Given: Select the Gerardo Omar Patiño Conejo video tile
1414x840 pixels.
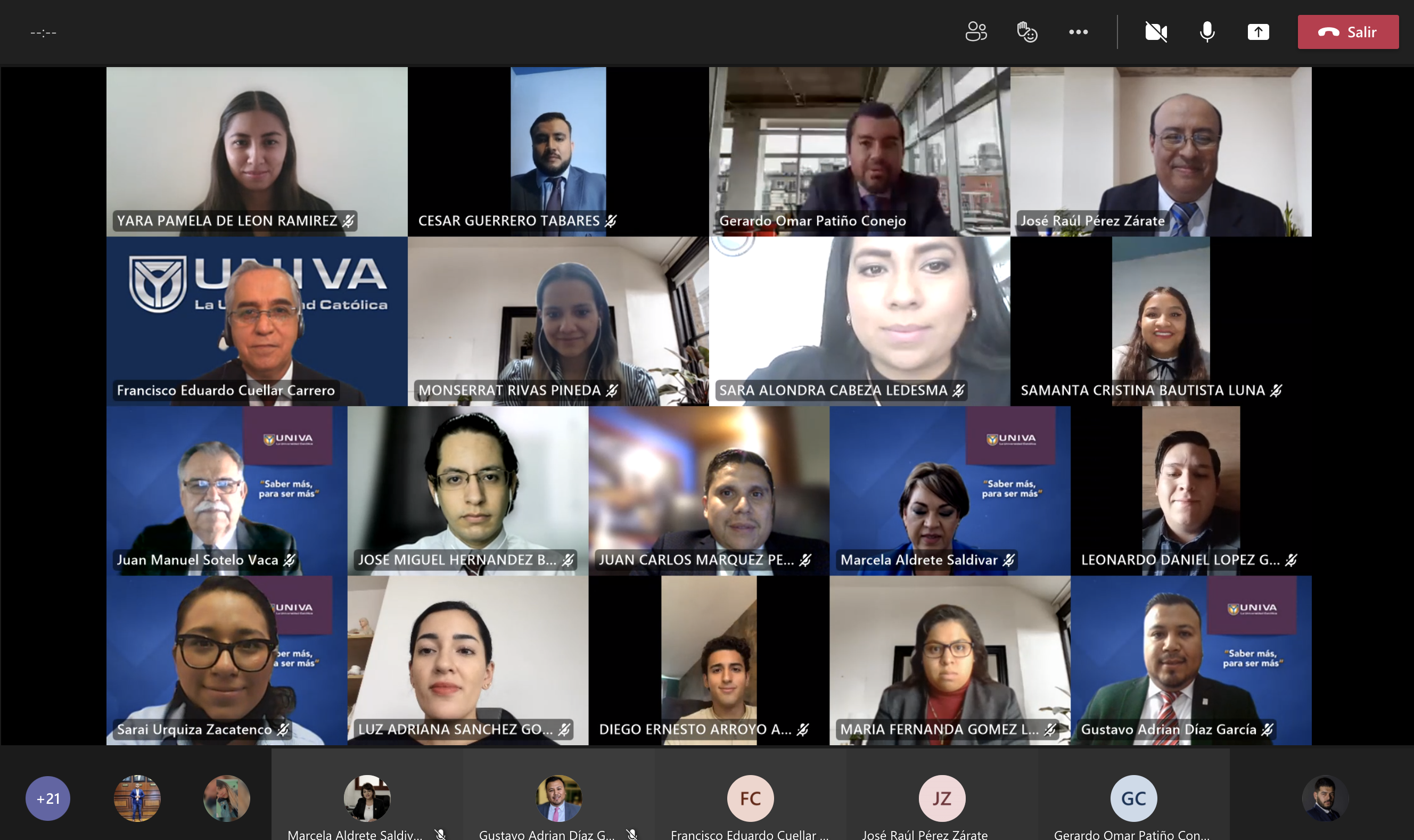Looking at the screenshot, I should pos(859,152).
